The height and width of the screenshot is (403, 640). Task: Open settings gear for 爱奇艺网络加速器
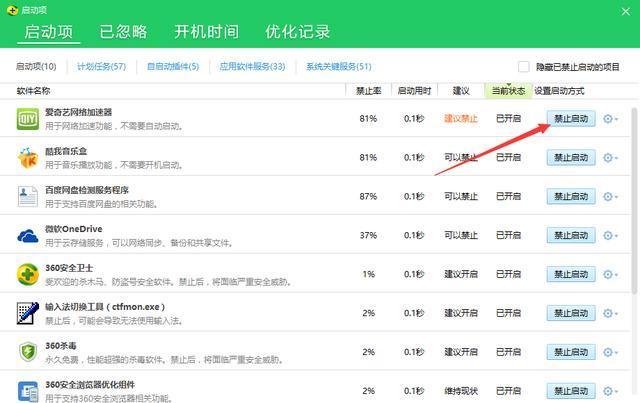pyautogui.click(x=610, y=119)
